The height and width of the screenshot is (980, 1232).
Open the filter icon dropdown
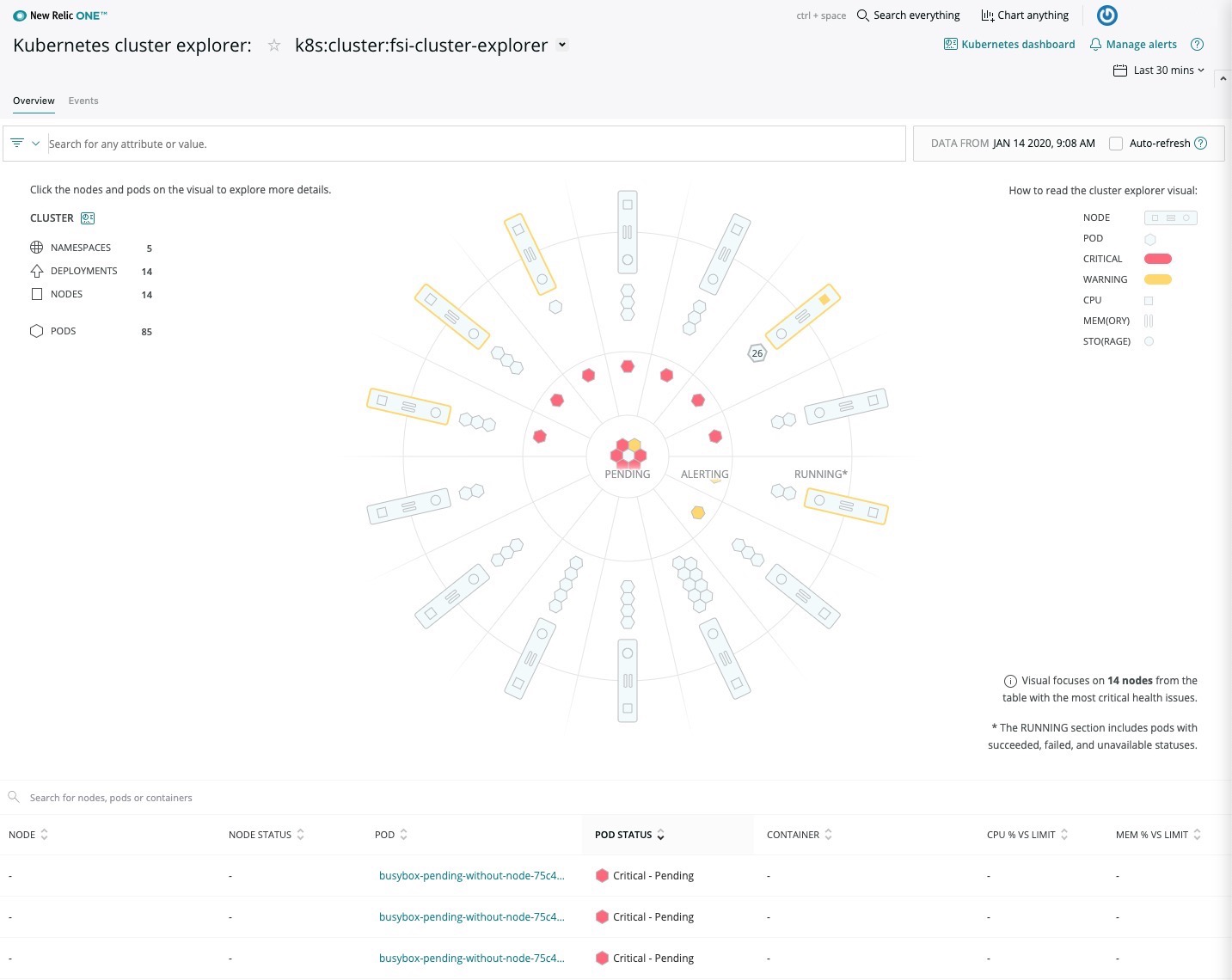(x=25, y=144)
